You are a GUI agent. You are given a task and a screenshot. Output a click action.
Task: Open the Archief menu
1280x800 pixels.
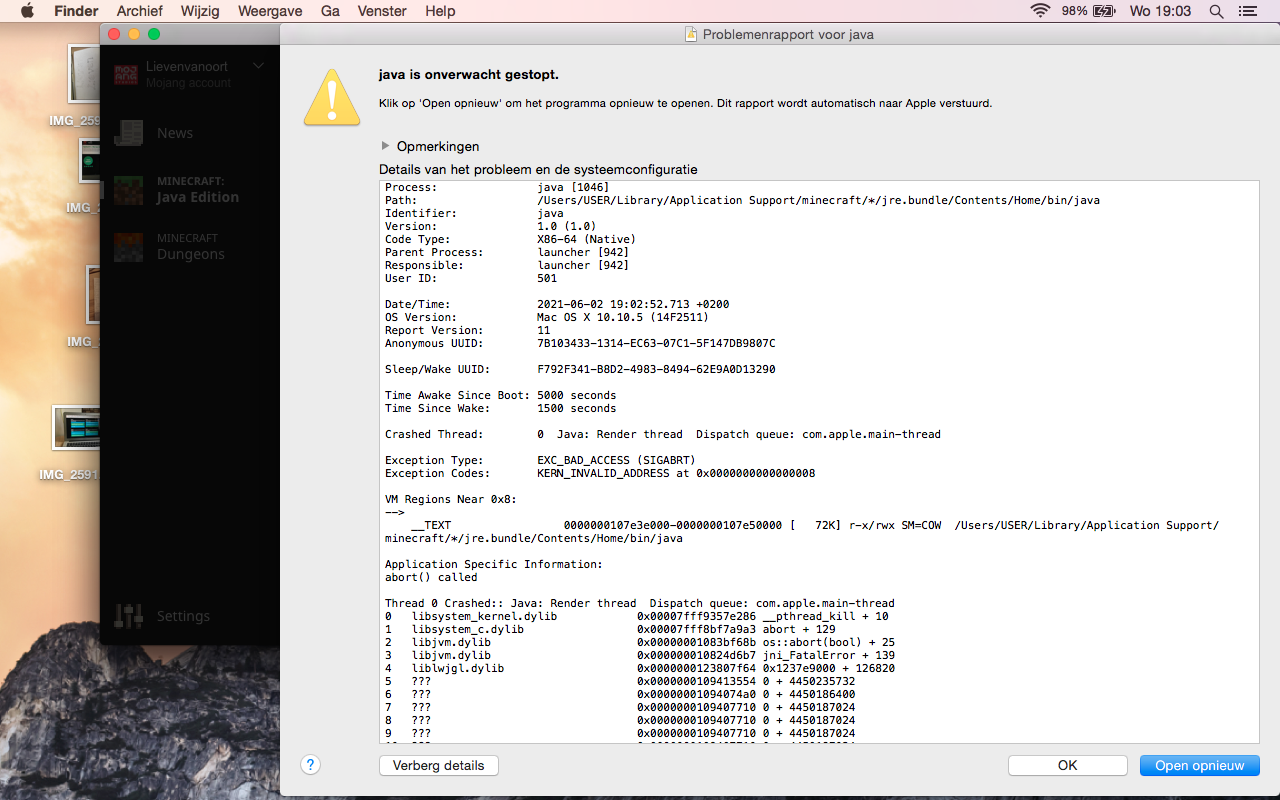[x=140, y=11]
